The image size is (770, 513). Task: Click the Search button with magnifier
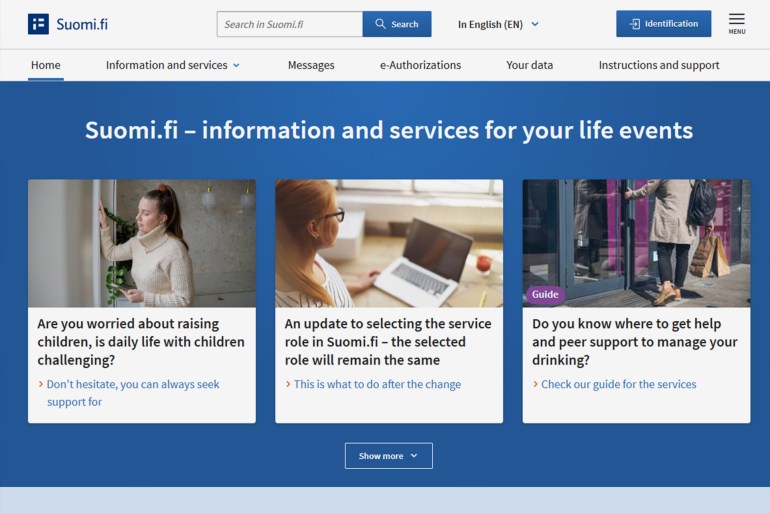(397, 24)
